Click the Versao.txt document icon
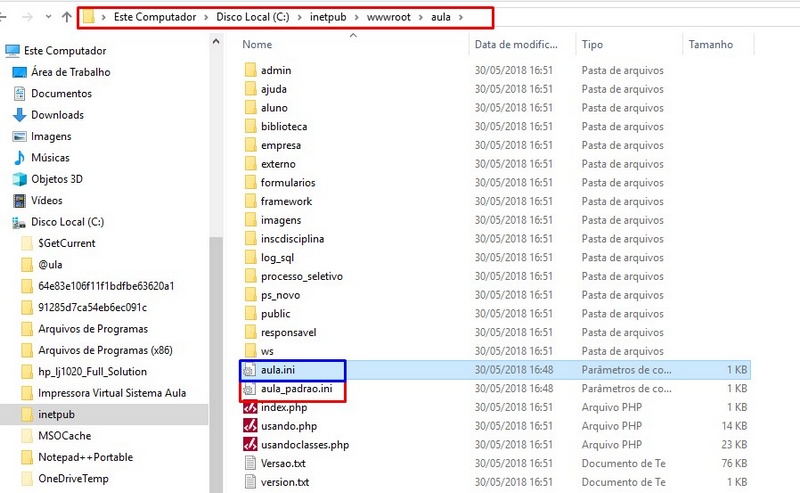 click(x=250, y=463)
